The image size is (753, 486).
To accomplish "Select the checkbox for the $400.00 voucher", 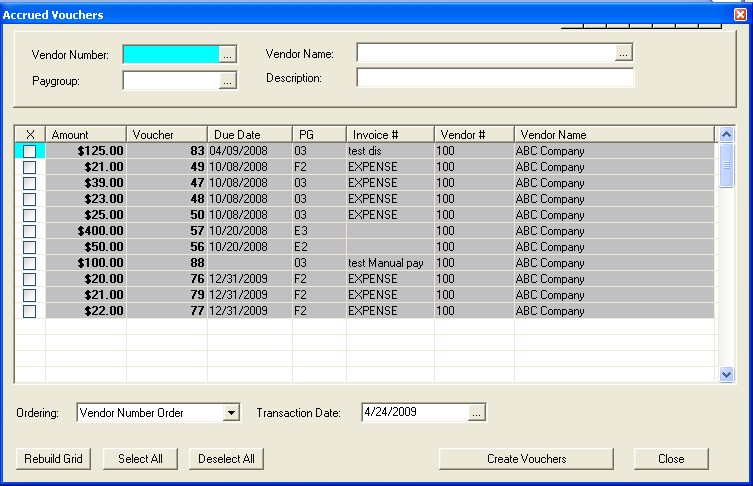I will [29, 231].
